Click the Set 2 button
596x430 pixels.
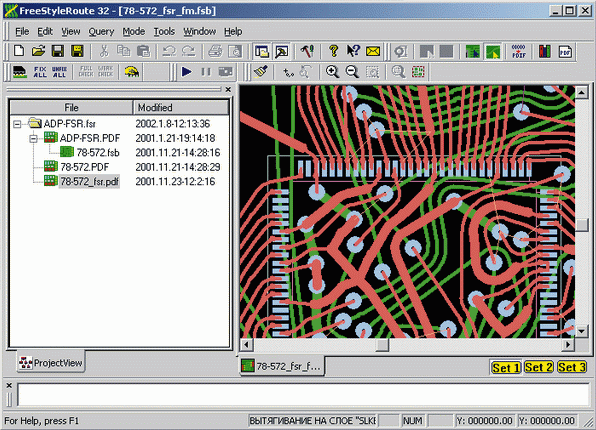click(x=539, y=368)
